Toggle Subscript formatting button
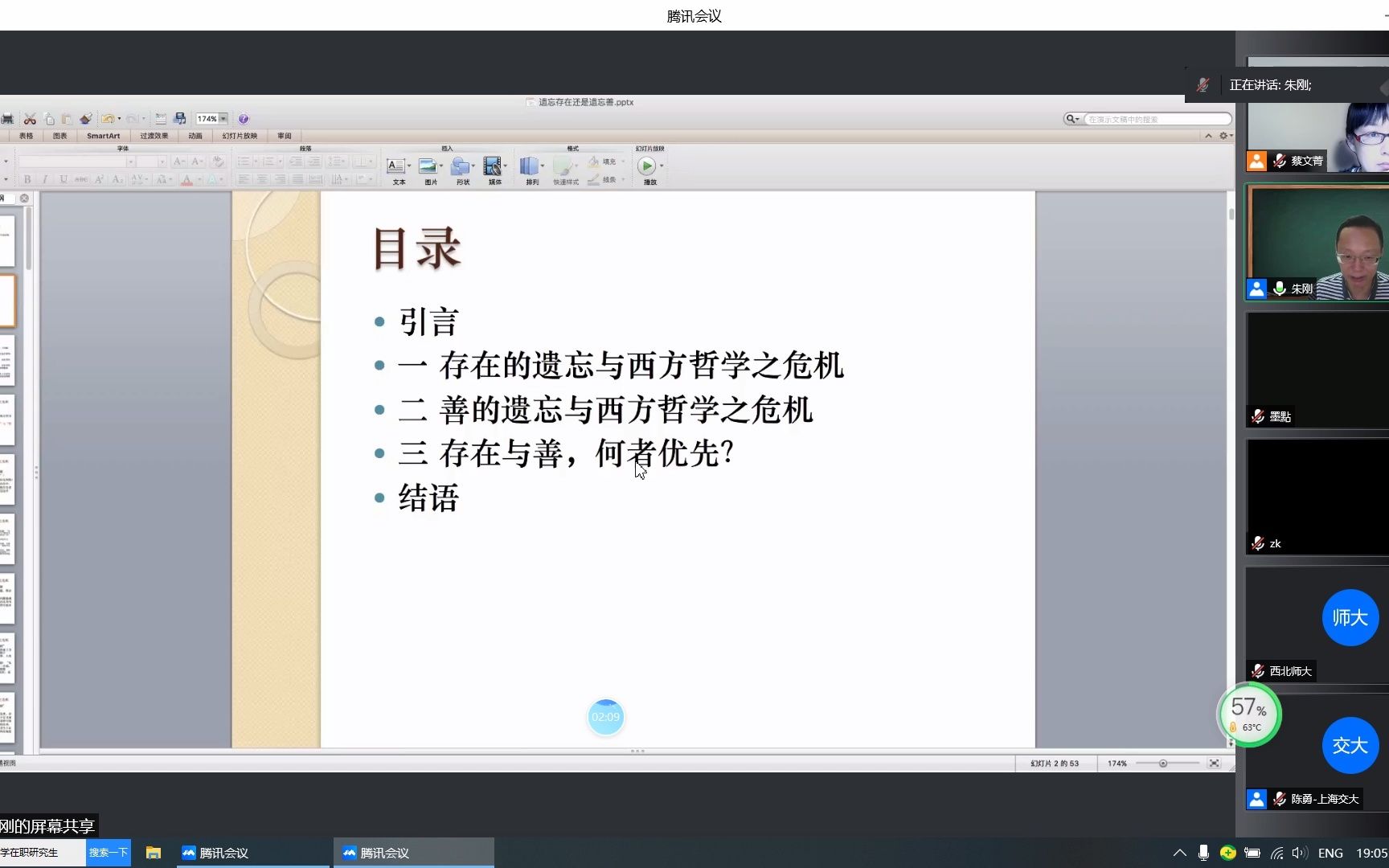 (117, 179)
